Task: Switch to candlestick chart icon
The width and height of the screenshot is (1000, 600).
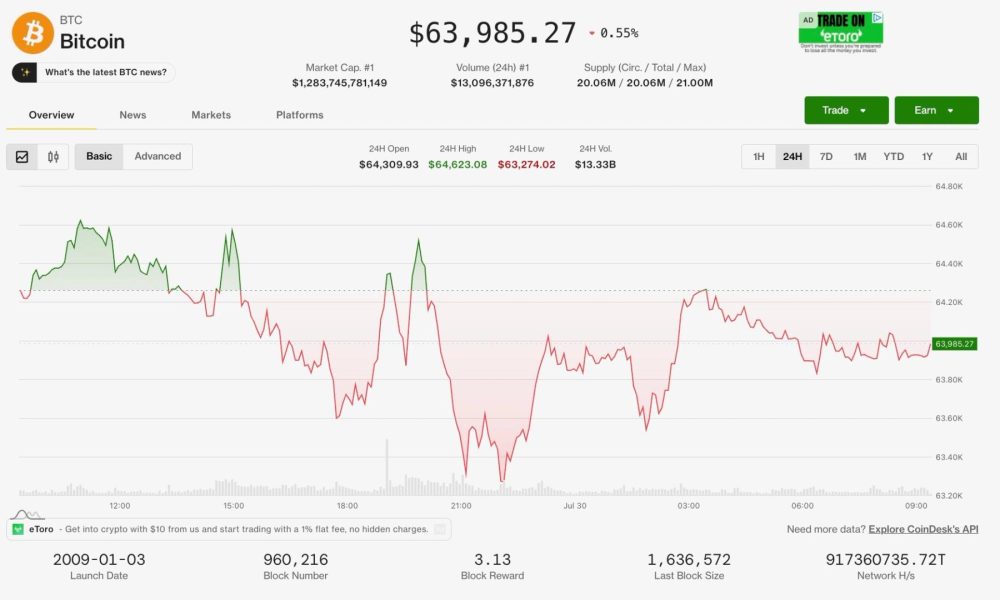Action: [x=53, y=157]
